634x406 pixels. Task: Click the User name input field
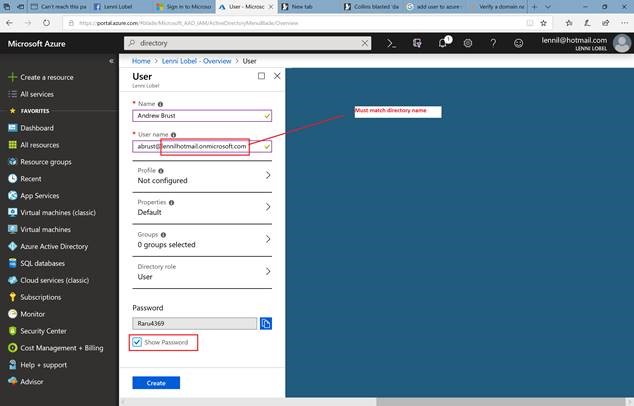[x=202, y=146]
